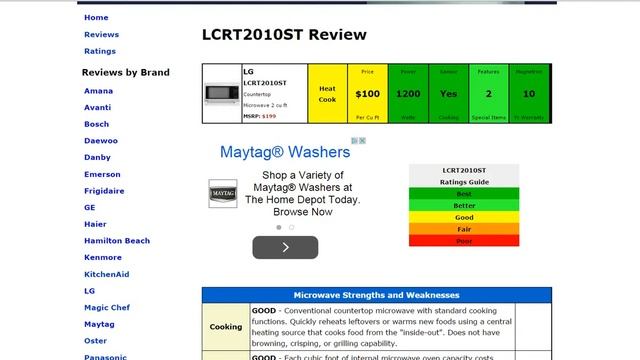Image resolution: width=640 pixels, height=360 pixels.
Task: Open Hamilton Beach brand reviews
Action: 117,241
